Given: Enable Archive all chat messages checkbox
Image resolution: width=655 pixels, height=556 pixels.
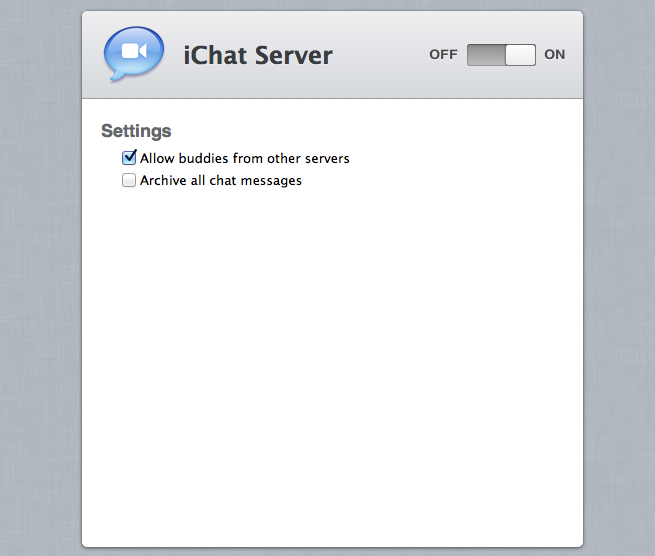Looking at the screenshot, I should (x=129, y=180).
